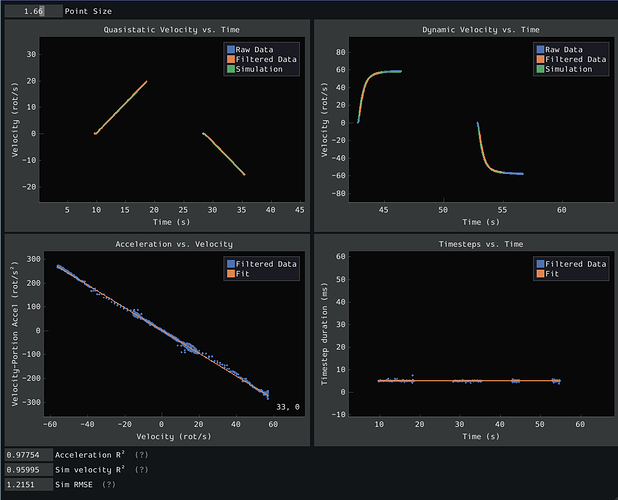Screen dimensions: 618x500
Task: Toggle Raw Data in Quasistatic Velocity legend
Action: pyautogui.click(x=250, y=50)
